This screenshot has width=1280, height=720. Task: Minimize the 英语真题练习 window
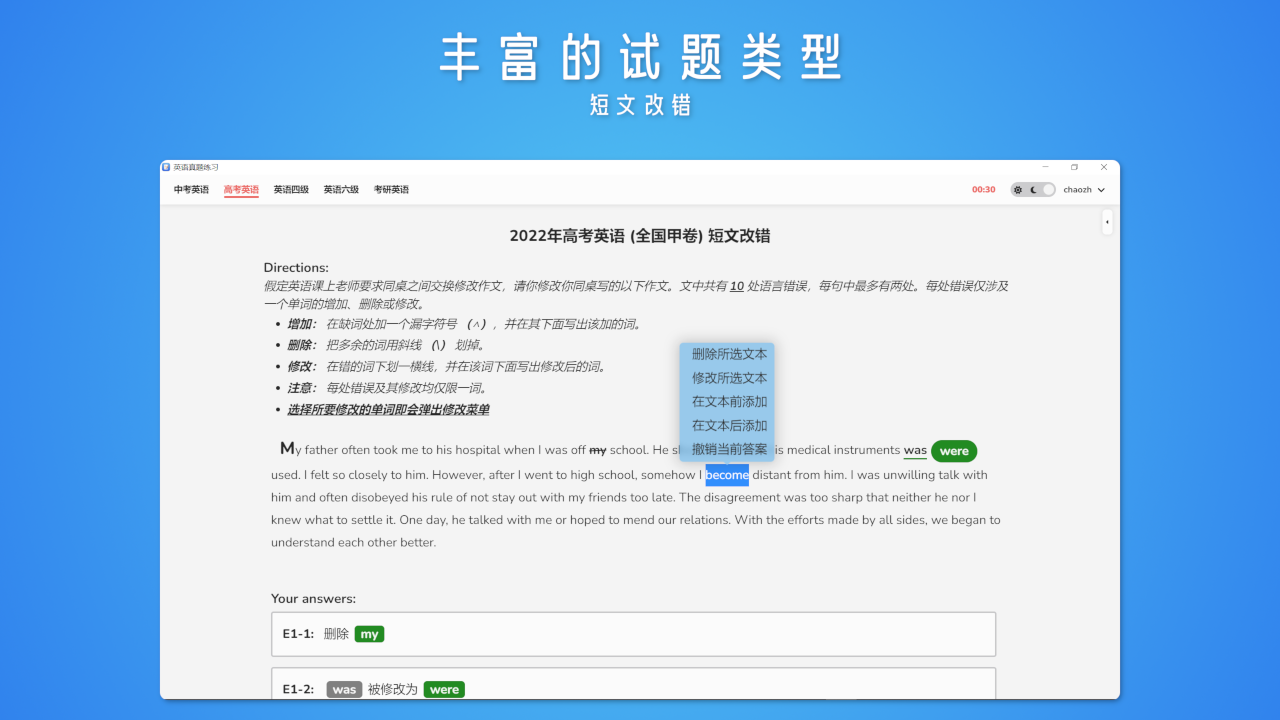1045,167
